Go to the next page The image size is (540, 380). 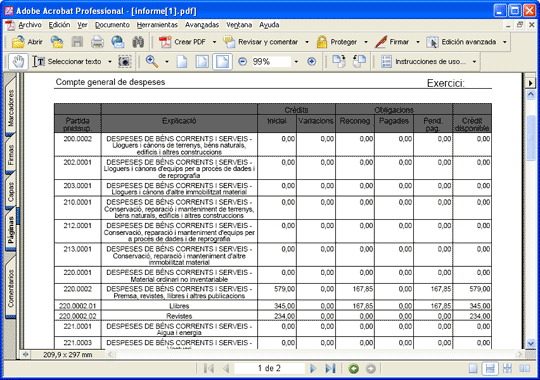313,369
